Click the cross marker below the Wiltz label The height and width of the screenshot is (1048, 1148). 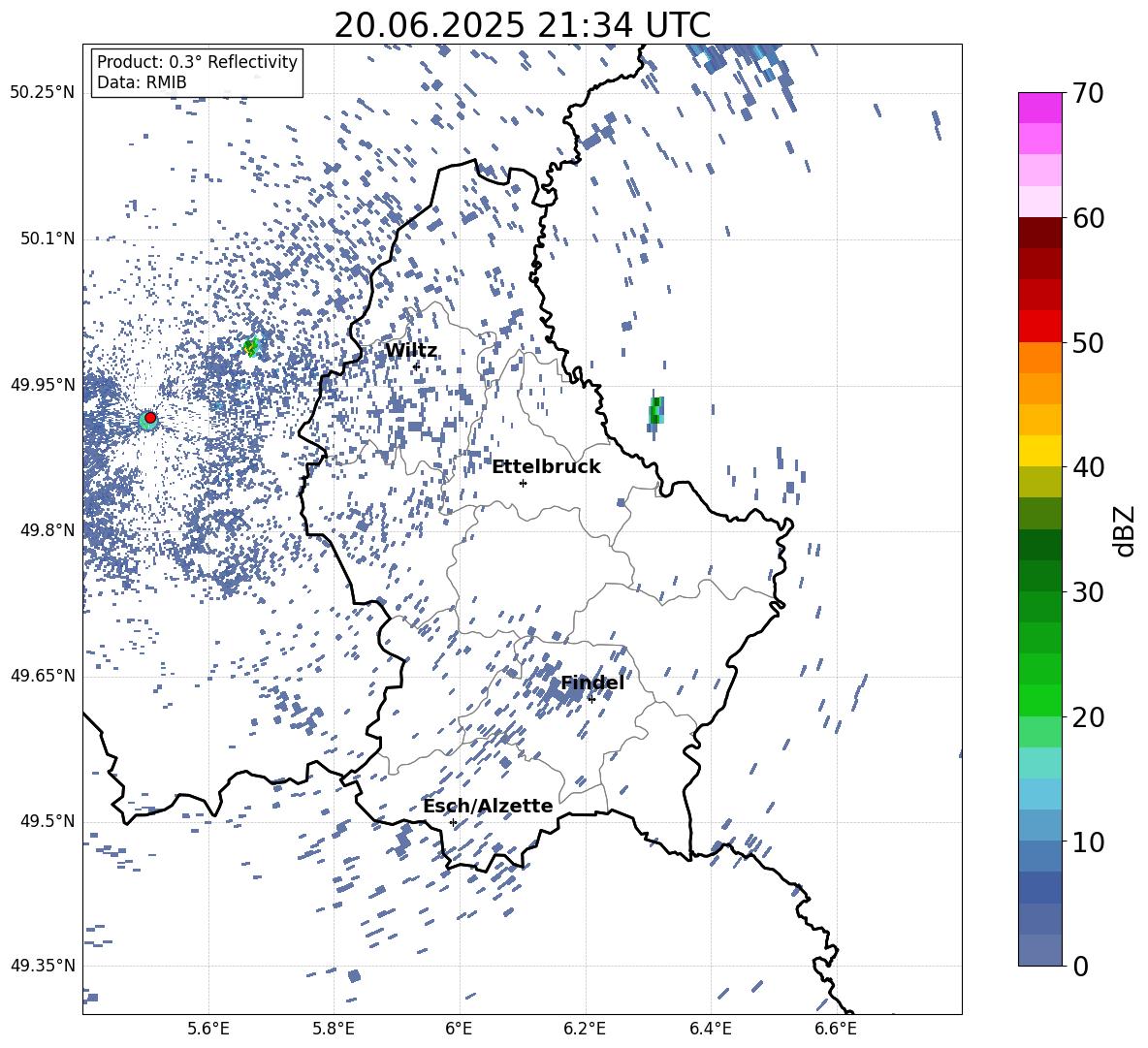pyautogui.click(x=416, y=365)
